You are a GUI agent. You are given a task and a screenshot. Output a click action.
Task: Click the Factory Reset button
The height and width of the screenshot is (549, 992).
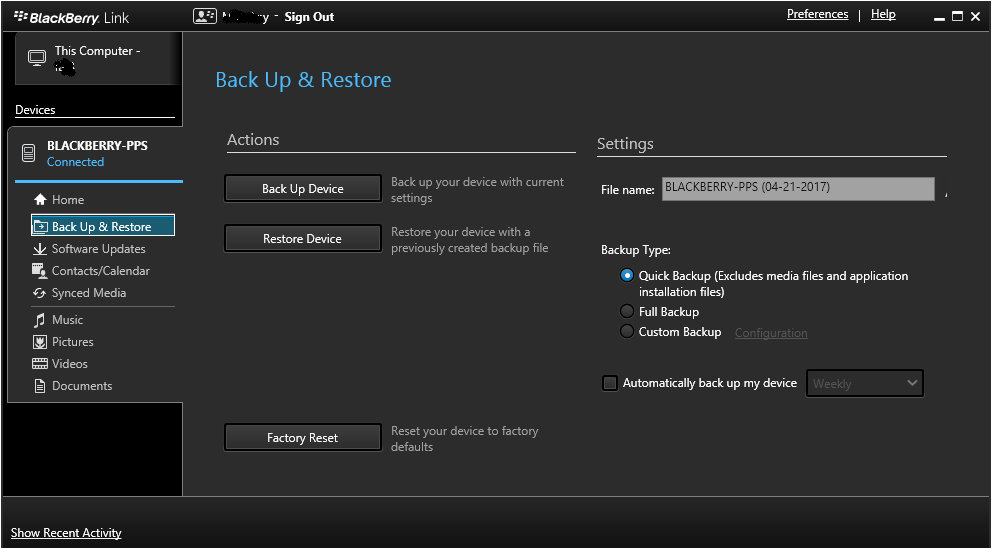302,438
